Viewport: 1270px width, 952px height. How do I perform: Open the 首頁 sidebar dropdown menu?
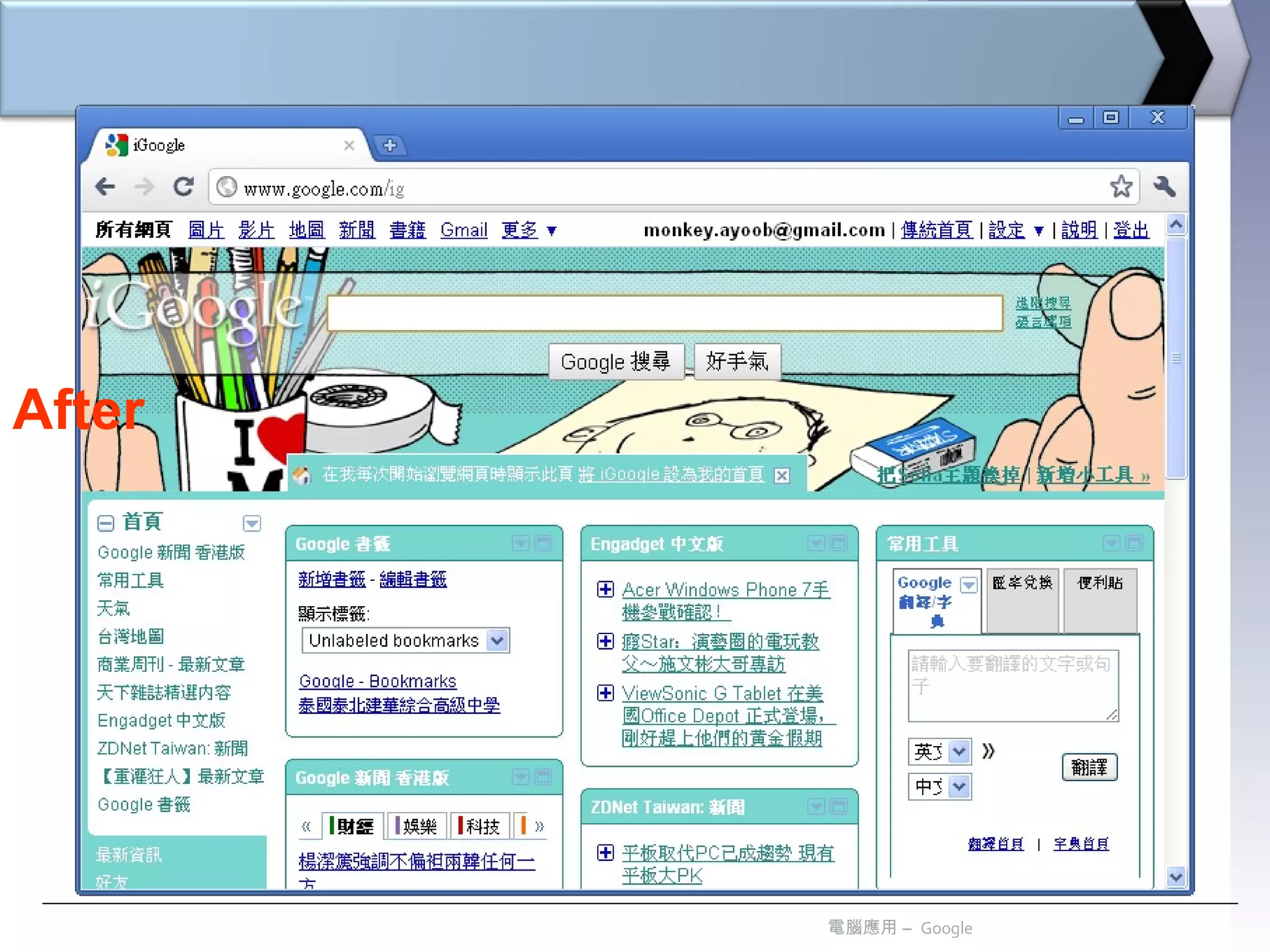coord(252,524)
